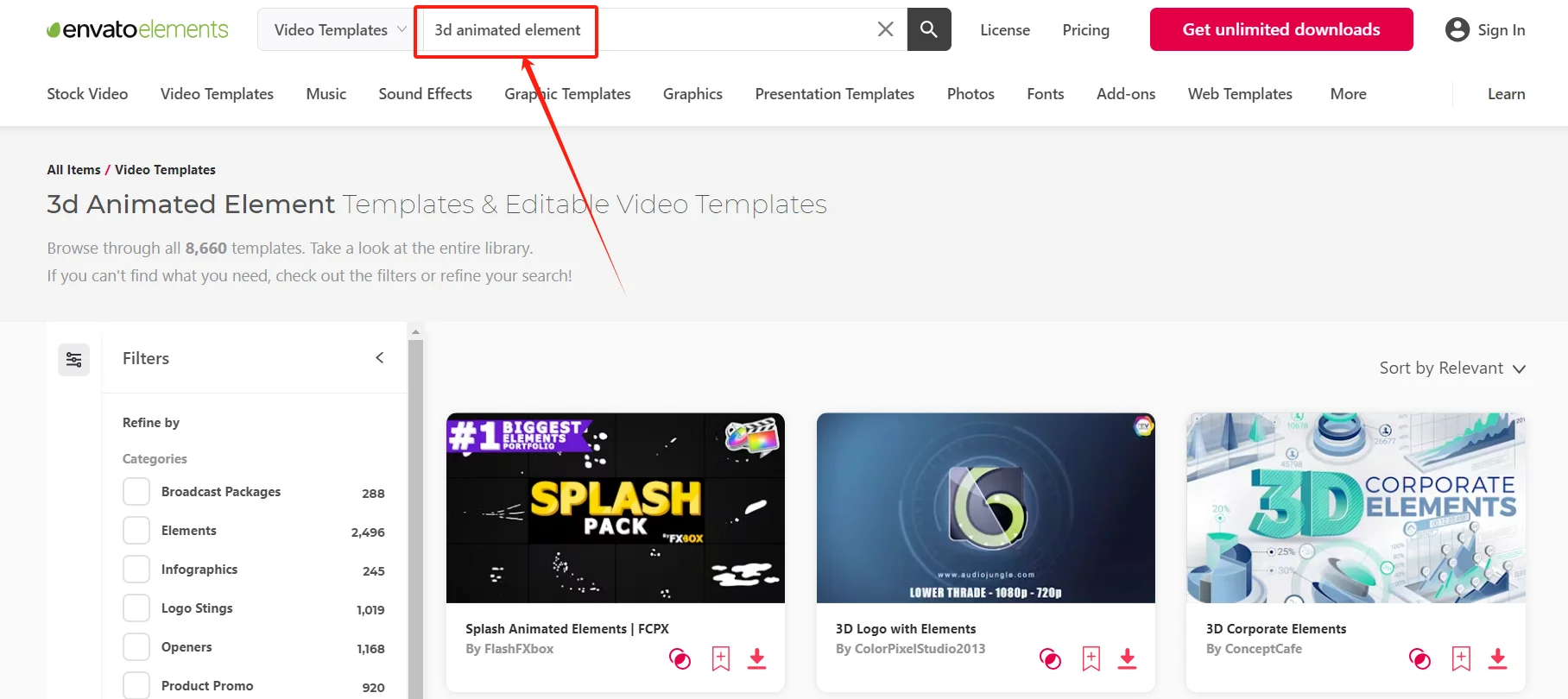Image resolution: width=1568 pixels, height=699 pixels.
Task: Click the magnifying glass search button
Action: [929, 29]
